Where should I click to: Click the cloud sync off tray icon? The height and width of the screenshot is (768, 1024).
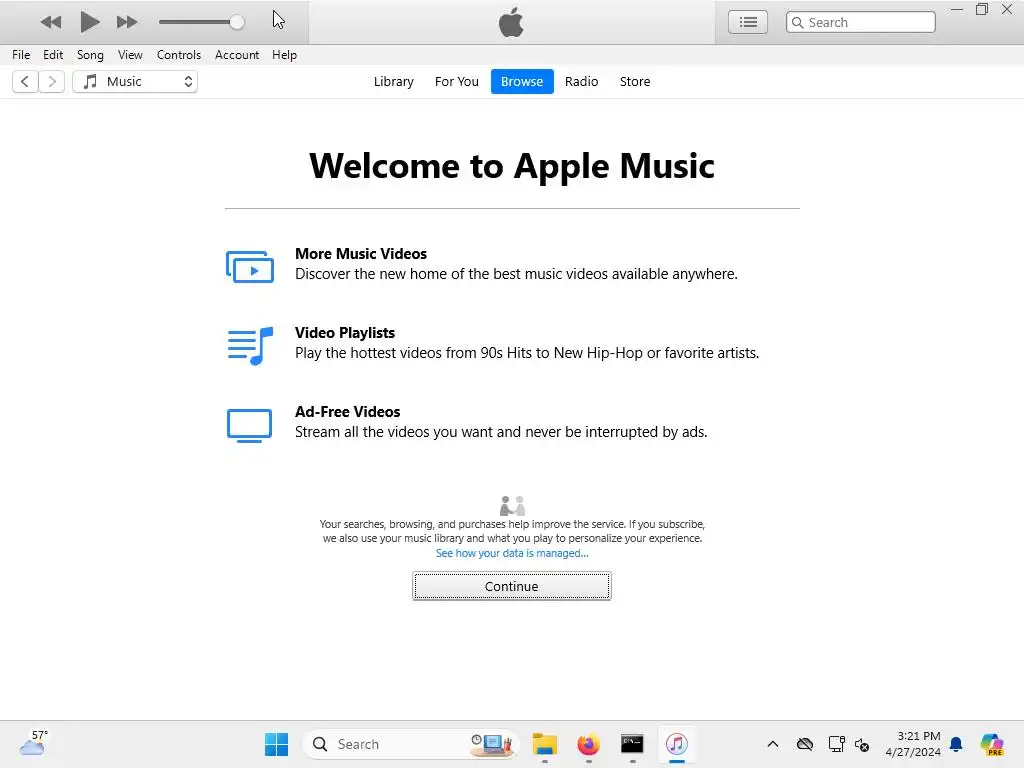[805, 744]
